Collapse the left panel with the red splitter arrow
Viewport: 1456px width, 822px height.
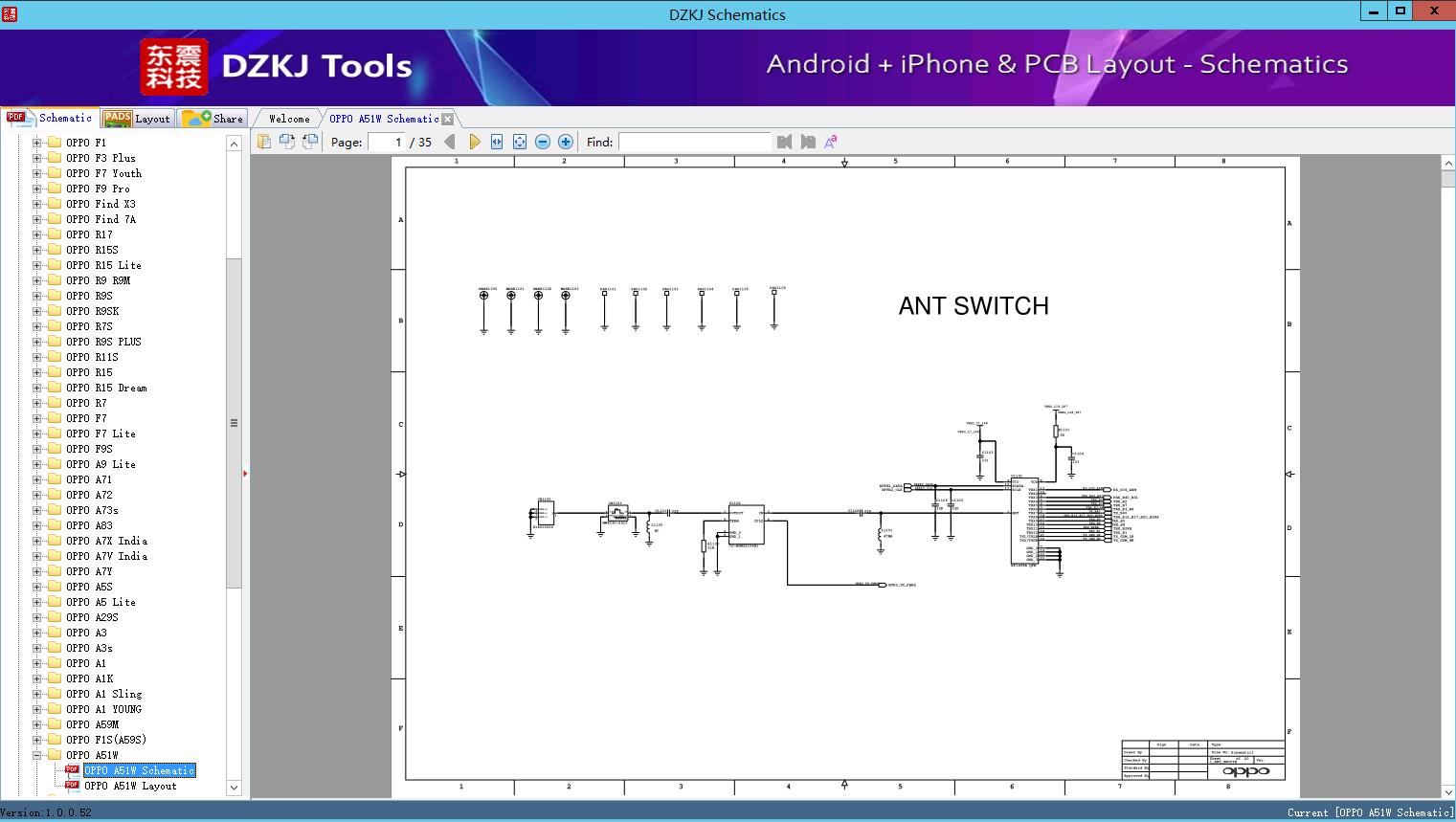(245, 474)
